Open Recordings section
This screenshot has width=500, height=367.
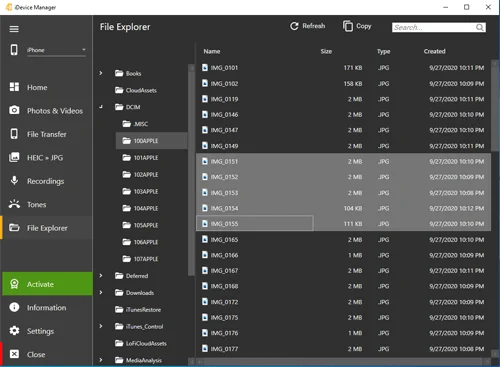pyautogui.click(x=47, y=181)
